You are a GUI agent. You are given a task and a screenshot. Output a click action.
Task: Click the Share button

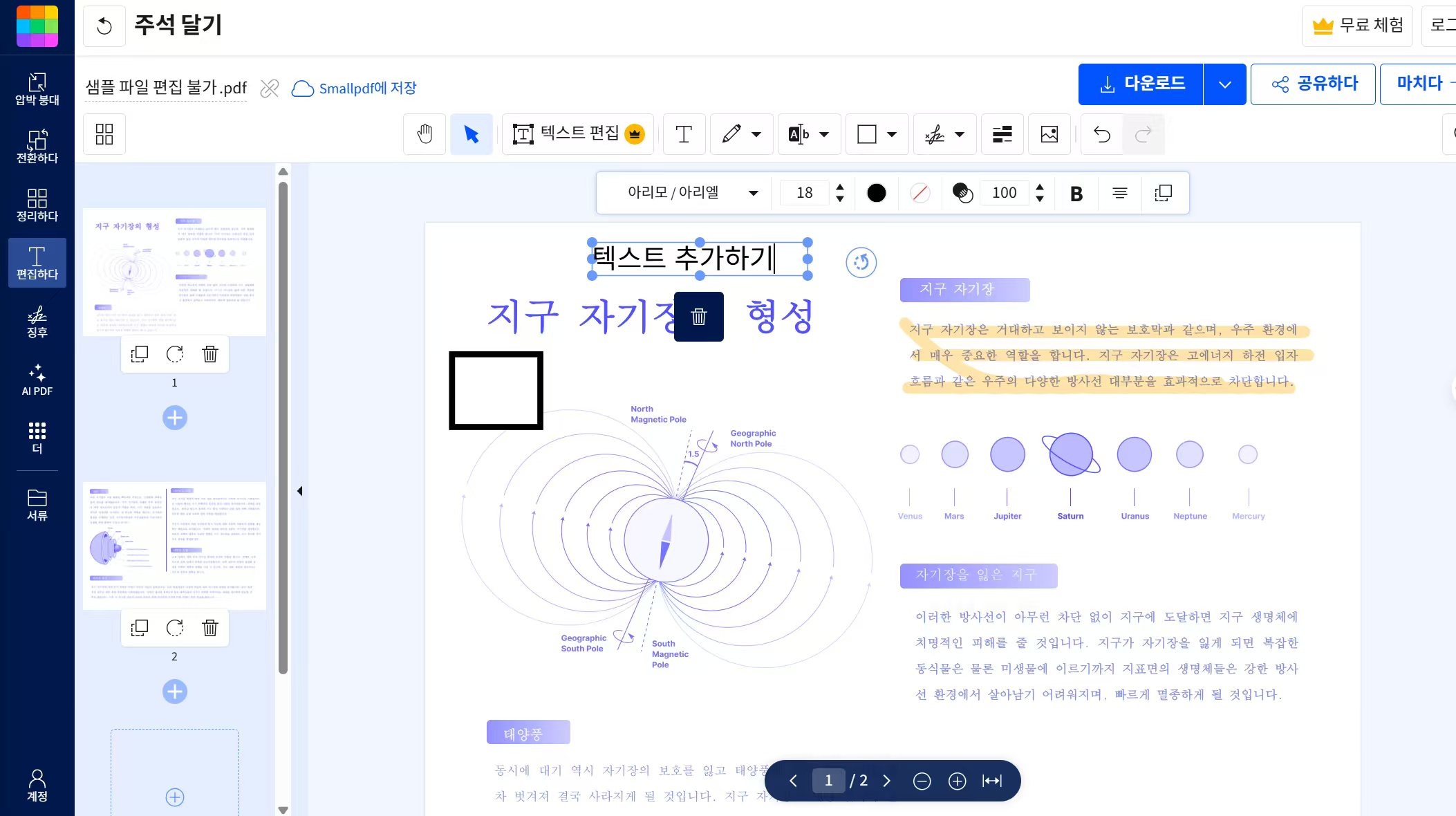[1313, 84]
